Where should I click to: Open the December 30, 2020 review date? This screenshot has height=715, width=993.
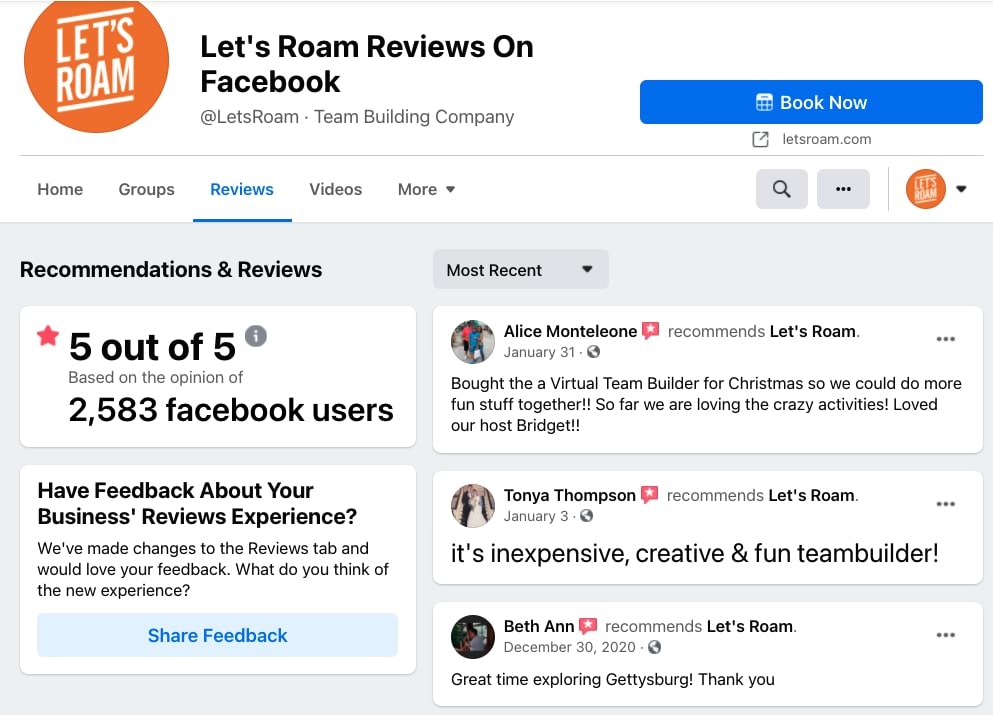pos(569,647)
